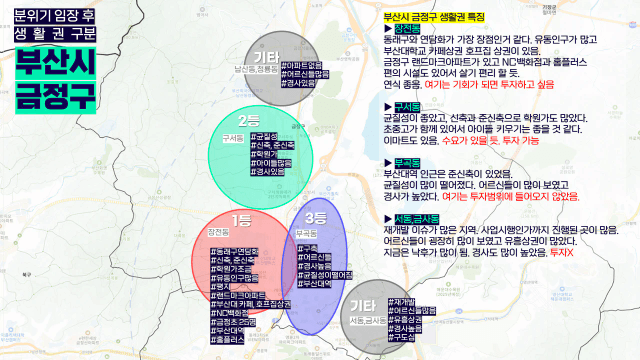Select the yellow 부산시 금정구 생활권 특징 title
The height and width of the screenshot is (360, 640).
[434, 17]
